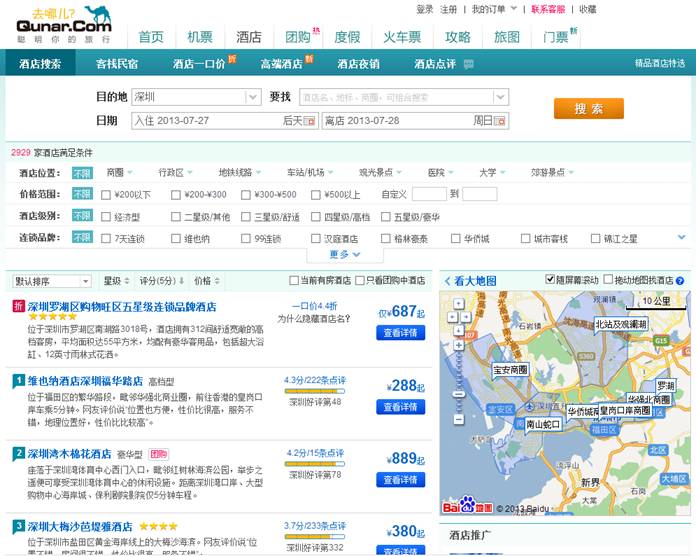Go to the 机票 flights tab
Screen dimensions: 696x556
(200, 37)
